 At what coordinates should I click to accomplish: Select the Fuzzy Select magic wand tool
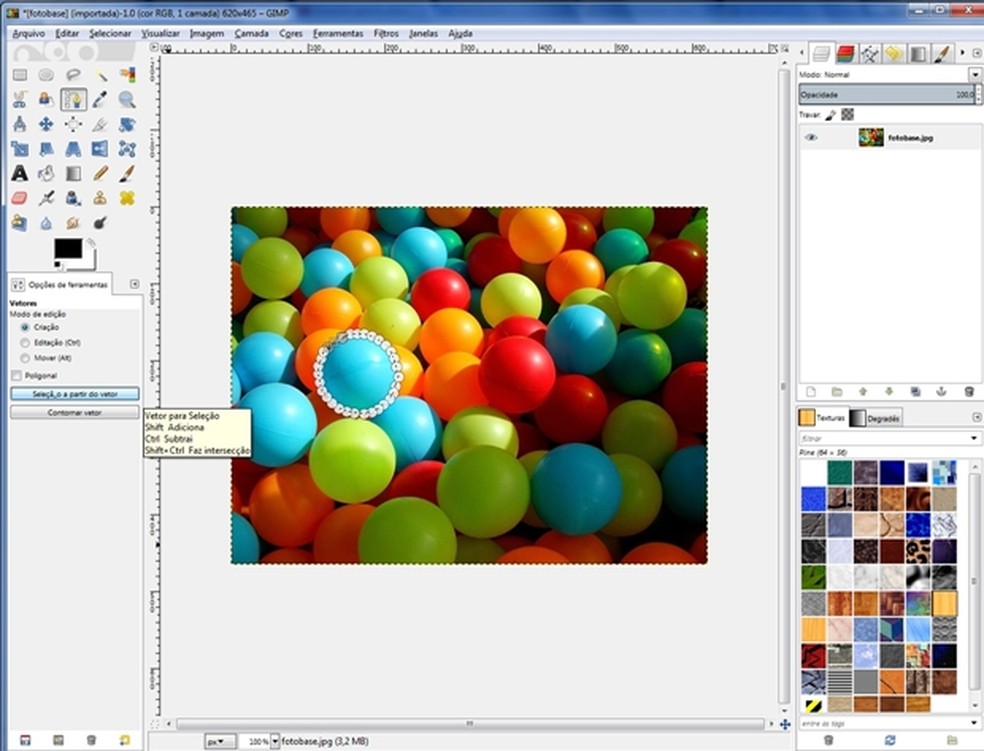(100, 75)
